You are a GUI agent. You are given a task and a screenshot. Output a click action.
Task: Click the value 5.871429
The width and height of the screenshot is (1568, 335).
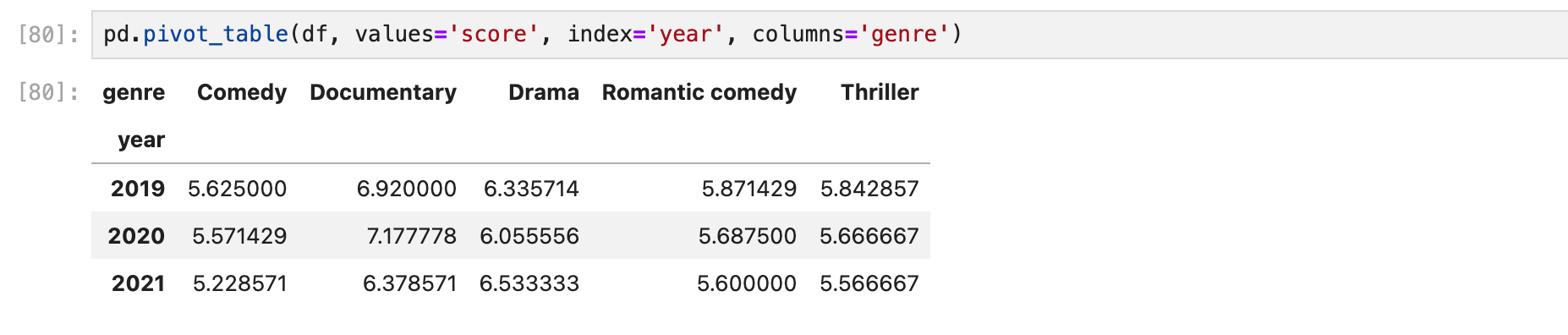click(x=749, y=188)
